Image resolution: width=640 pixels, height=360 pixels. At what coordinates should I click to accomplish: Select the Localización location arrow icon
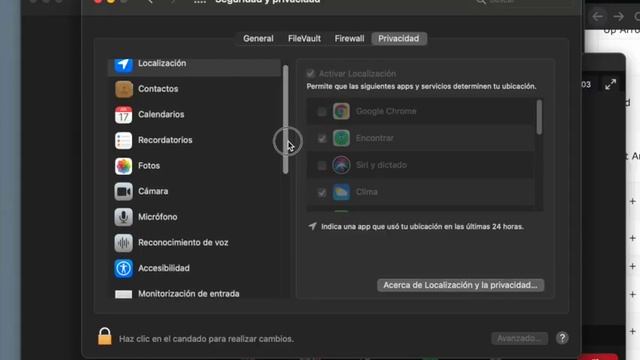coord(123,64)
